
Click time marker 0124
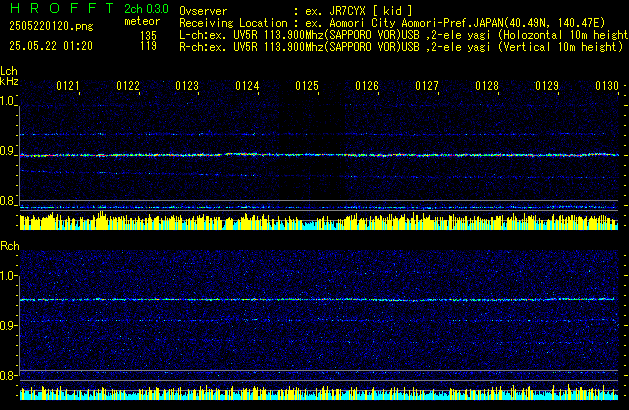click(248, 86)
